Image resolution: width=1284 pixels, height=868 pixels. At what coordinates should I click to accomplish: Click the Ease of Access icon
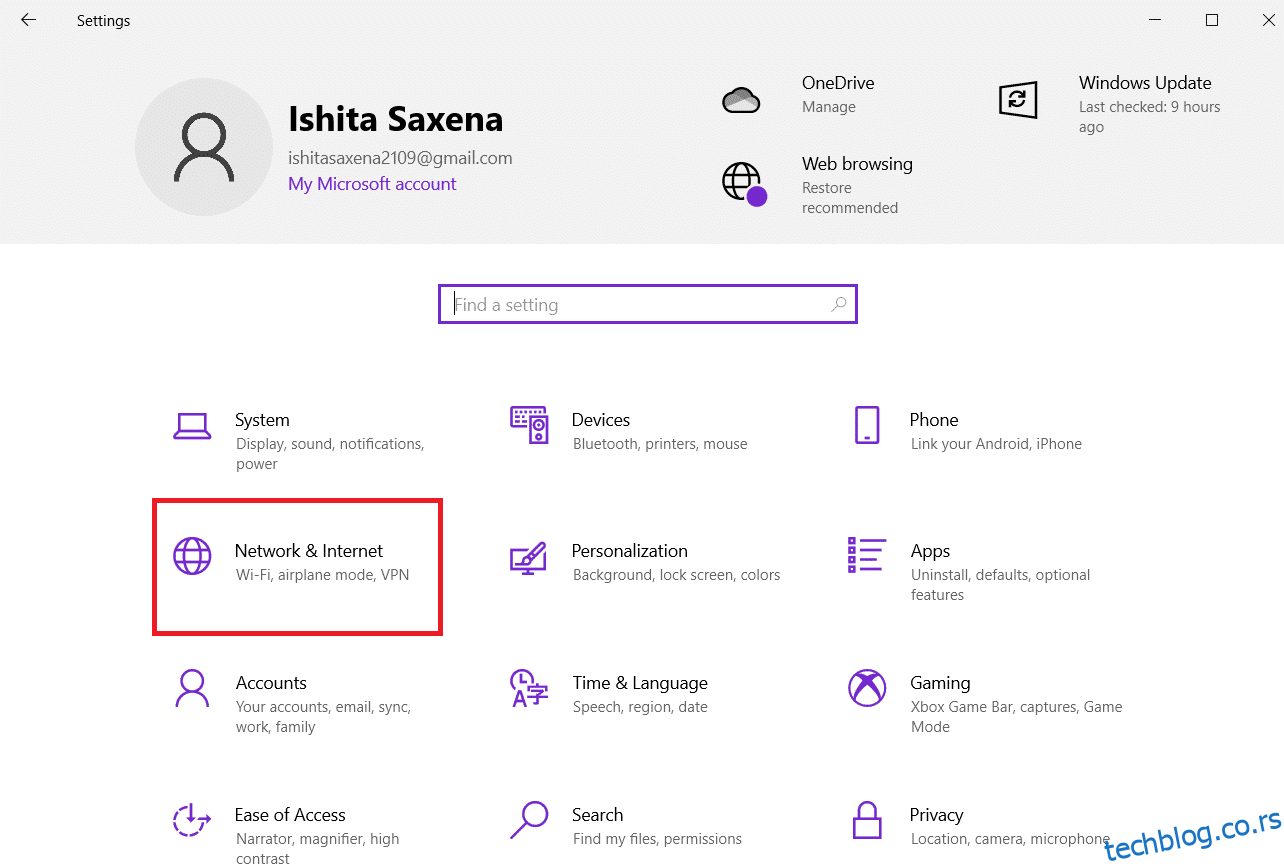pos(192,820)
